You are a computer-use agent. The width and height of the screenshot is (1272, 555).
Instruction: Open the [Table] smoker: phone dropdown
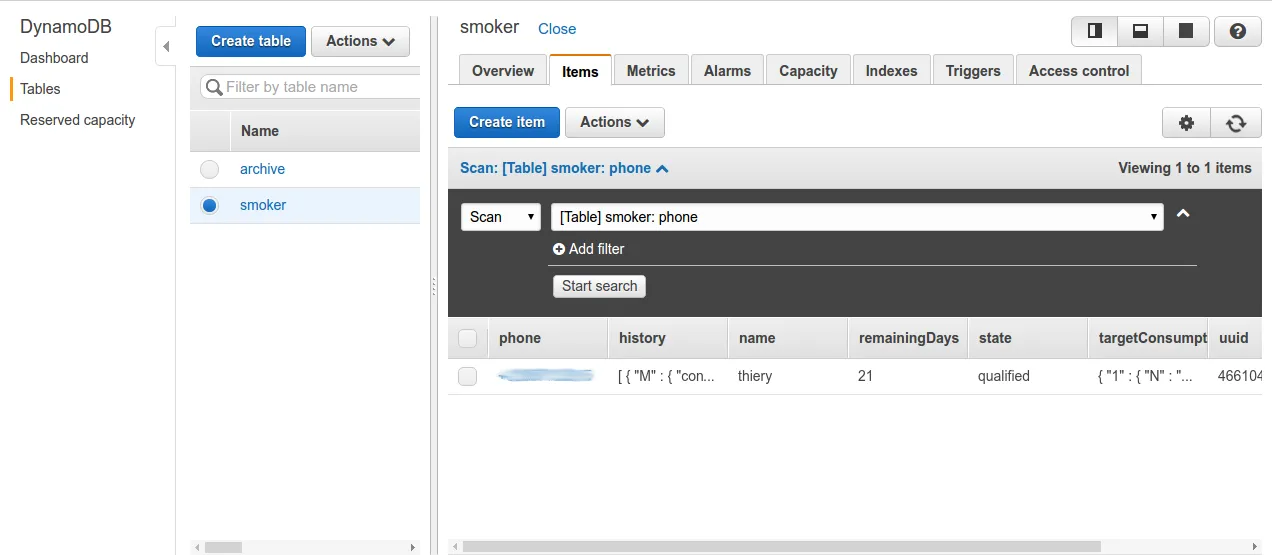[857, 217]
